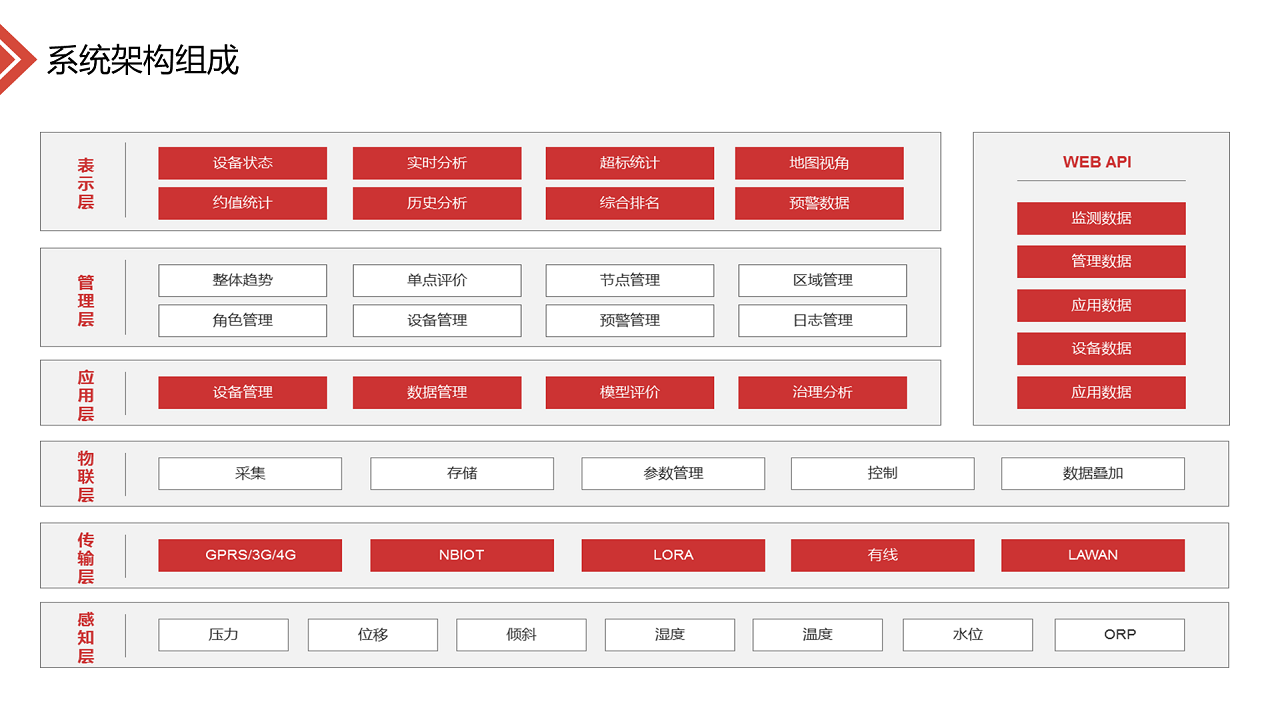
Task: Click the 约值统计 box
Action: pos(242,203)
